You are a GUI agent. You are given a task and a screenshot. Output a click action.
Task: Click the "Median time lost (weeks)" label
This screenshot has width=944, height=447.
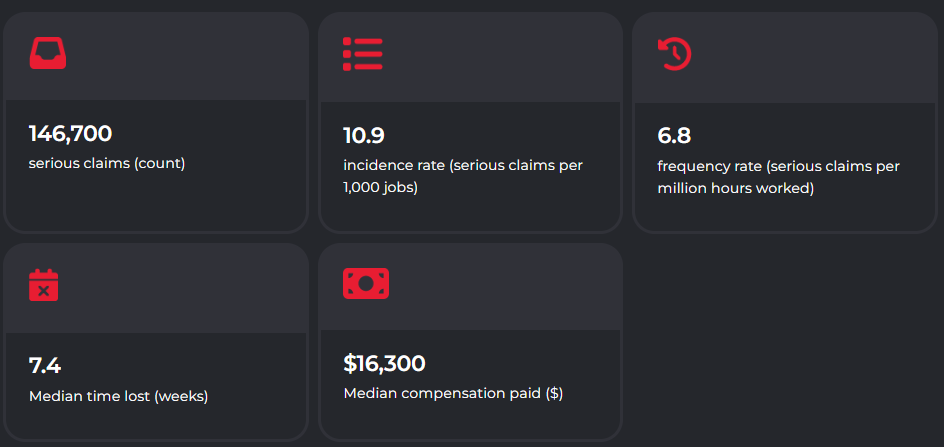point(118,395)
